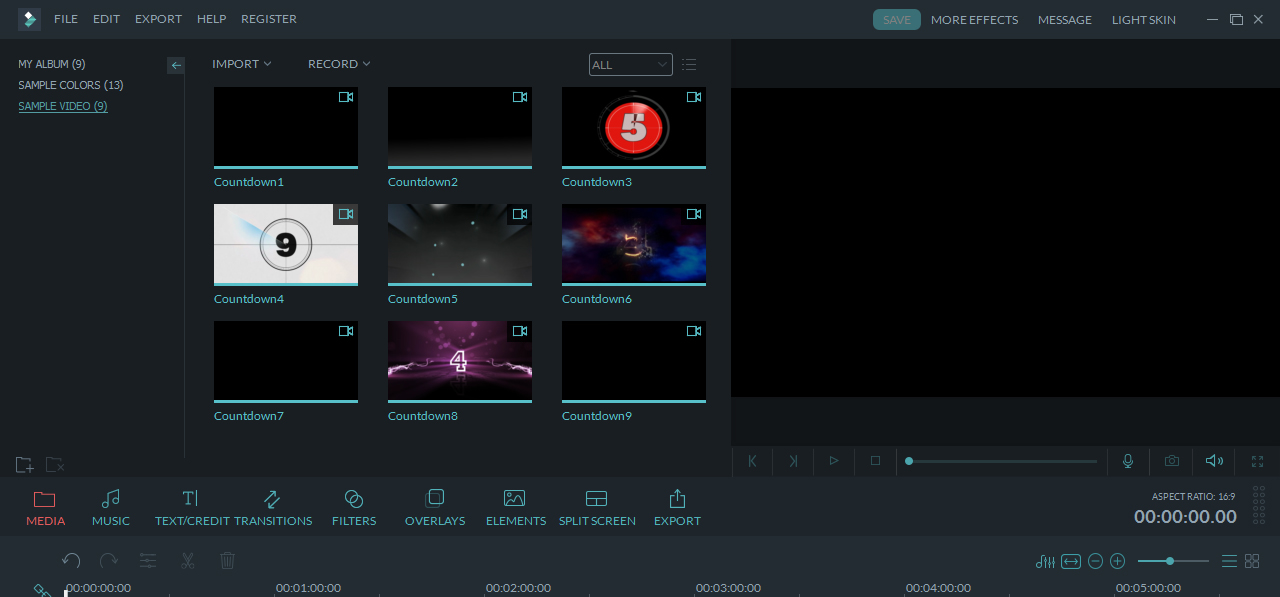This screenshot has width=1280, height=597.
Task: Select Sample Colors (13) album
Action: [x=71, y=85]
